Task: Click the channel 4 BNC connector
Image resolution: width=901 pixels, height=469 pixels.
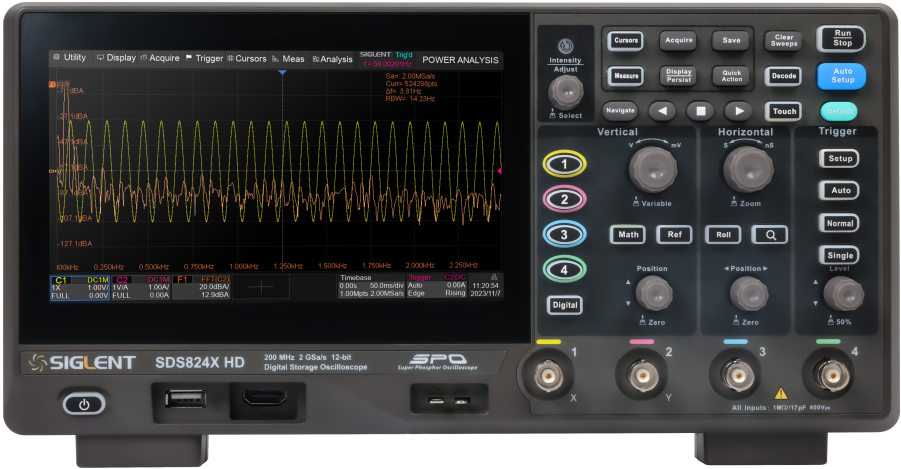Action: click(x=831, y=376)
